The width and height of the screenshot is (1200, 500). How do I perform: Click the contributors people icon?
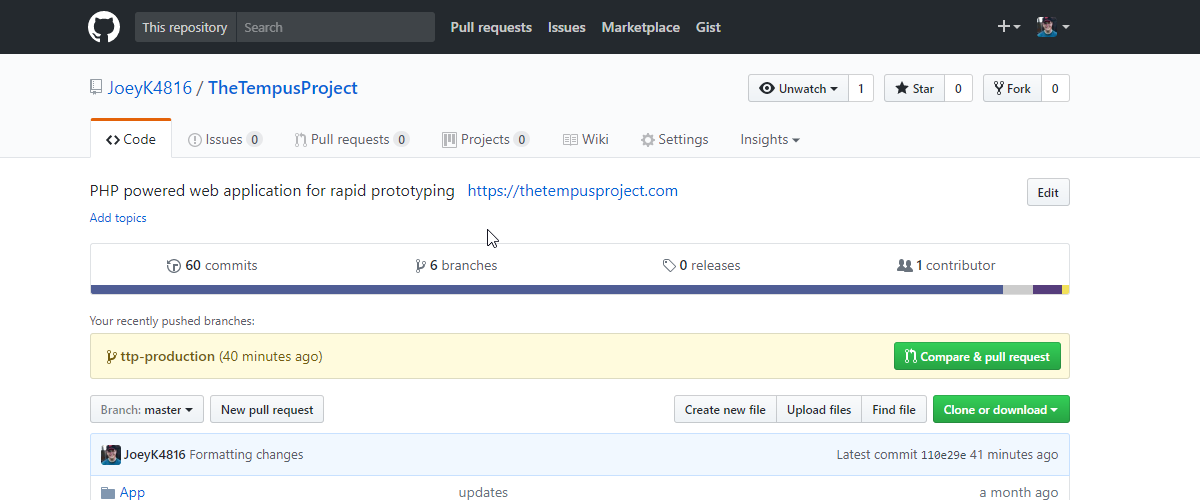pos(905,266)
